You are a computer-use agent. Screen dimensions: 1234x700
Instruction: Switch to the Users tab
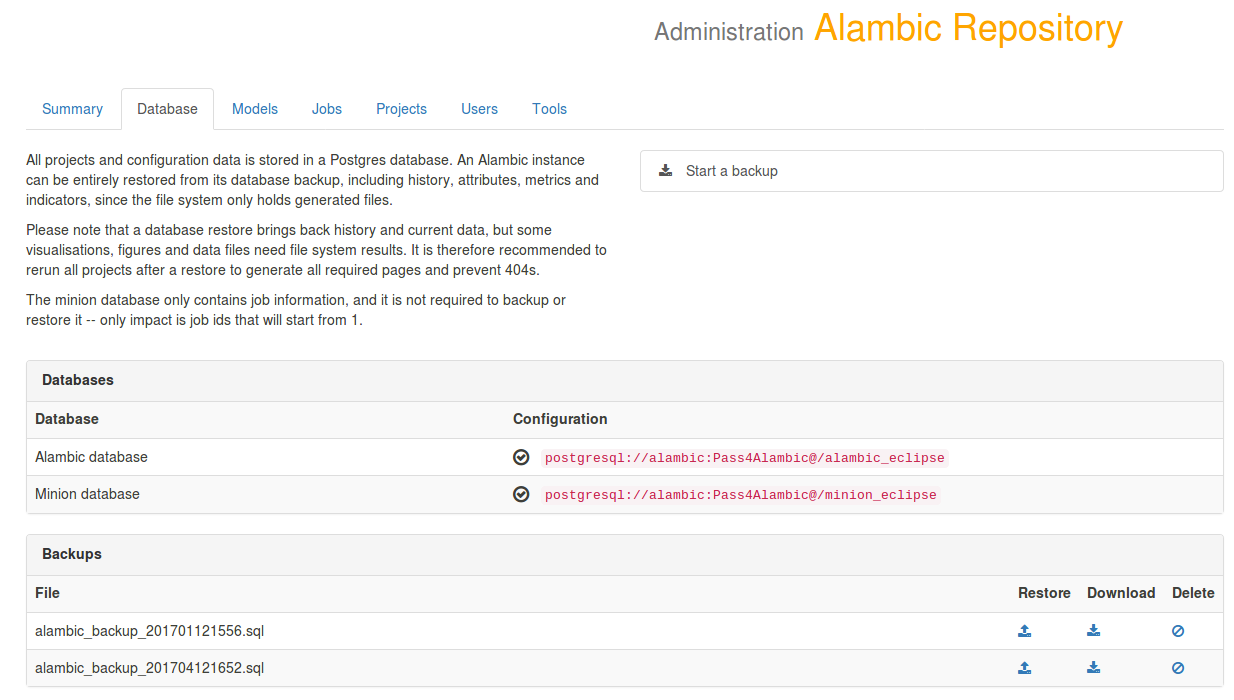click(x=479, y=108)
